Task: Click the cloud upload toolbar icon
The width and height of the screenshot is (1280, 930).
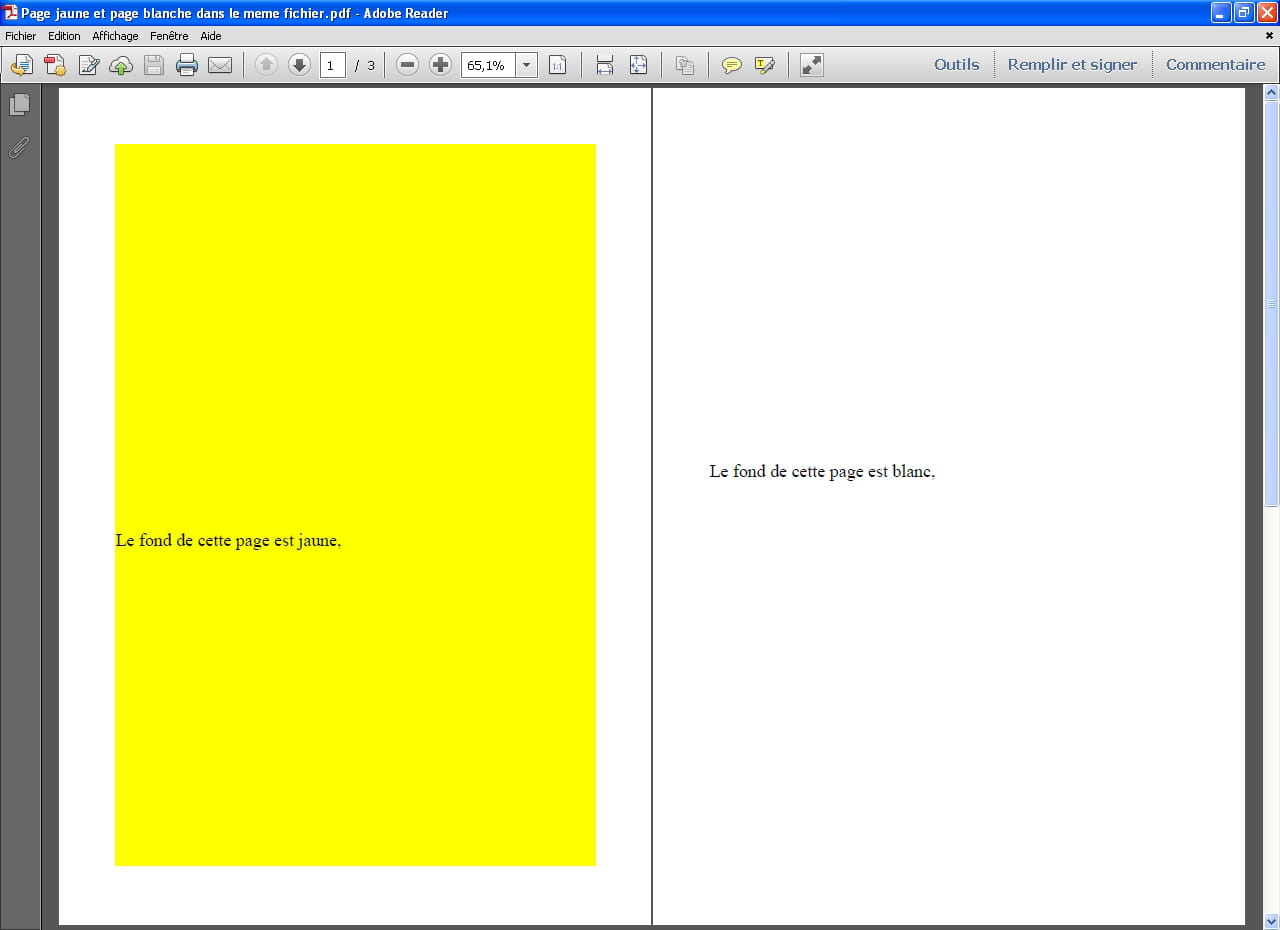Action: pos(121,65)
